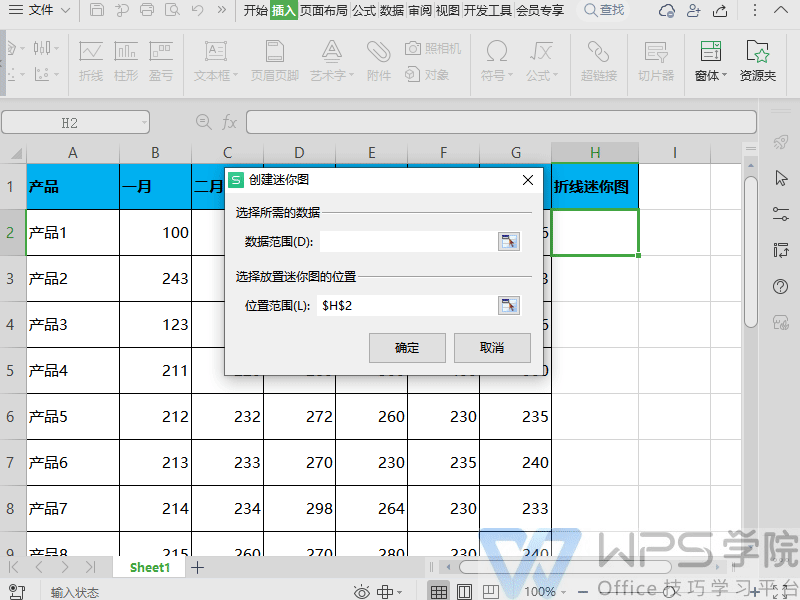This screenshot has width=800, height=600.
Task: Open the Name Box dropdown showing H2
Action: [x=144, y=122]
